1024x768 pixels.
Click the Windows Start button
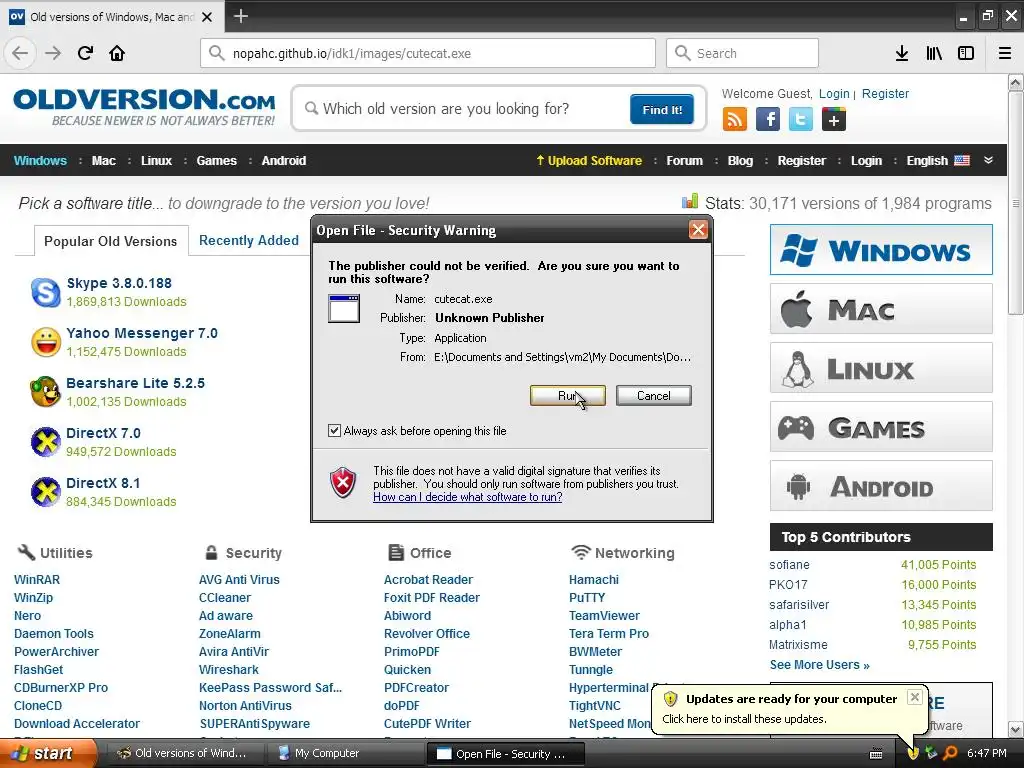48,753
